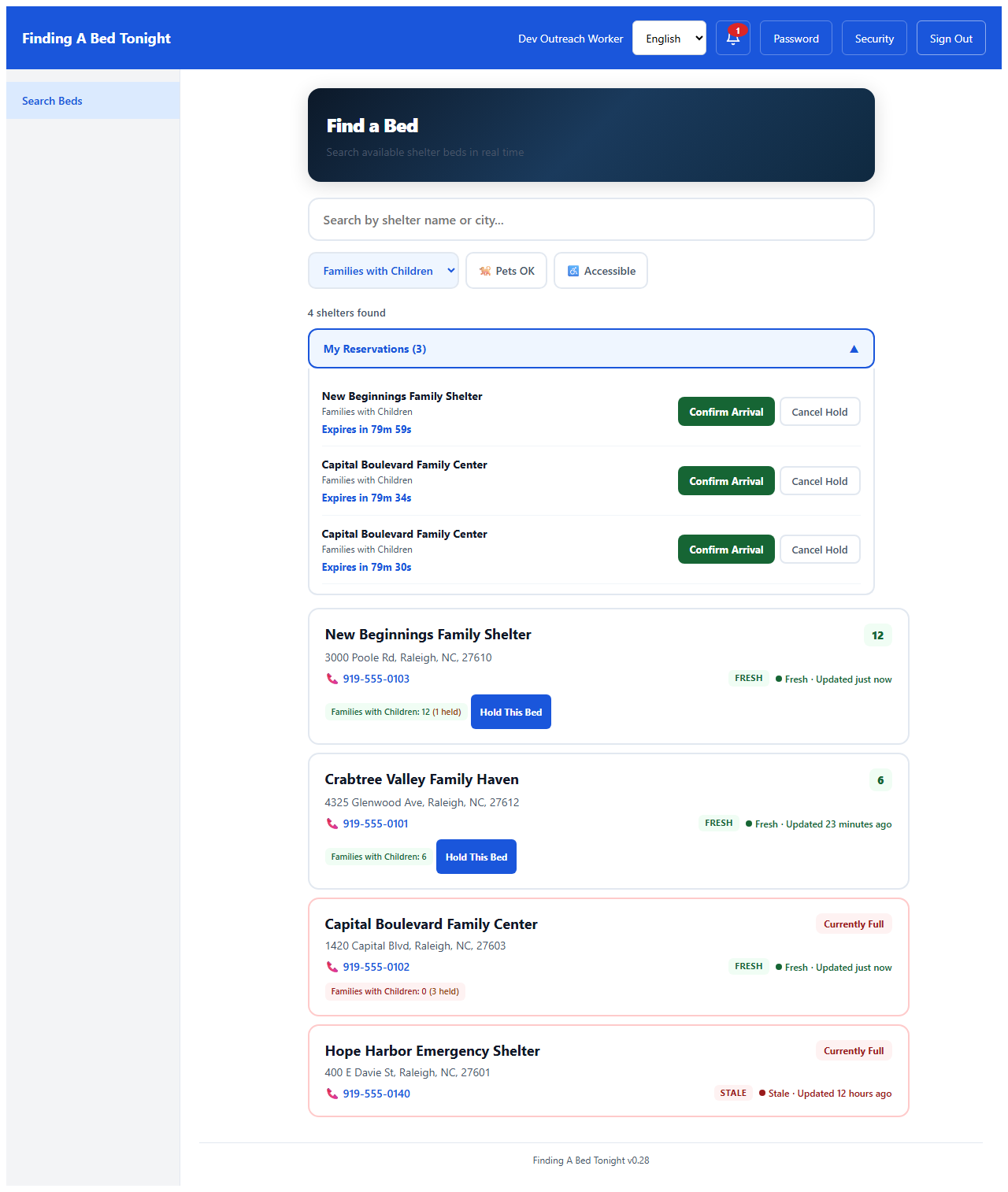
Task: Click phone icon for New Beginnings Family Shelter
Action: (332, 679)
